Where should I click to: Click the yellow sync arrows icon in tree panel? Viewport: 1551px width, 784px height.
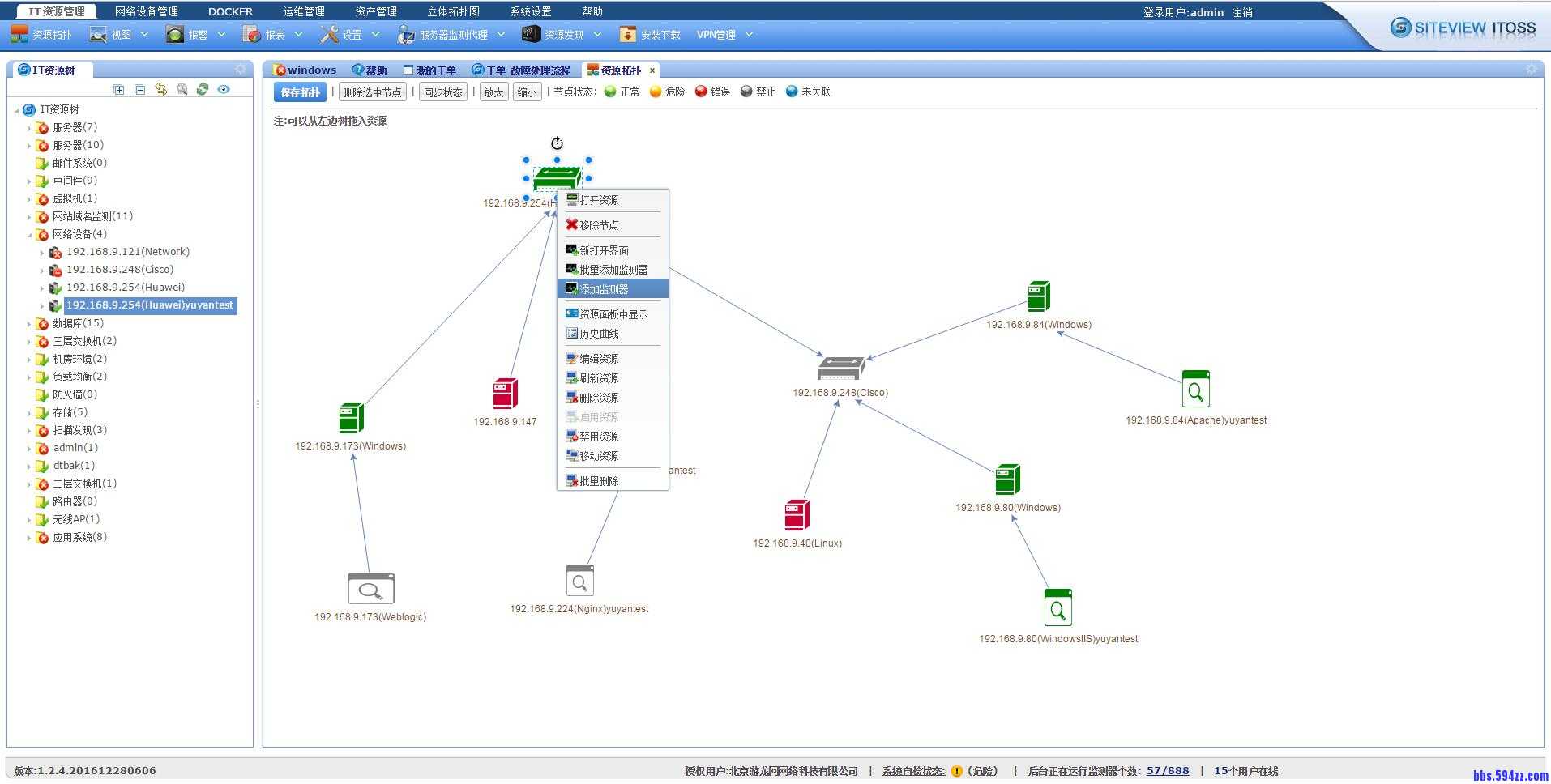(x=161, y=89)
